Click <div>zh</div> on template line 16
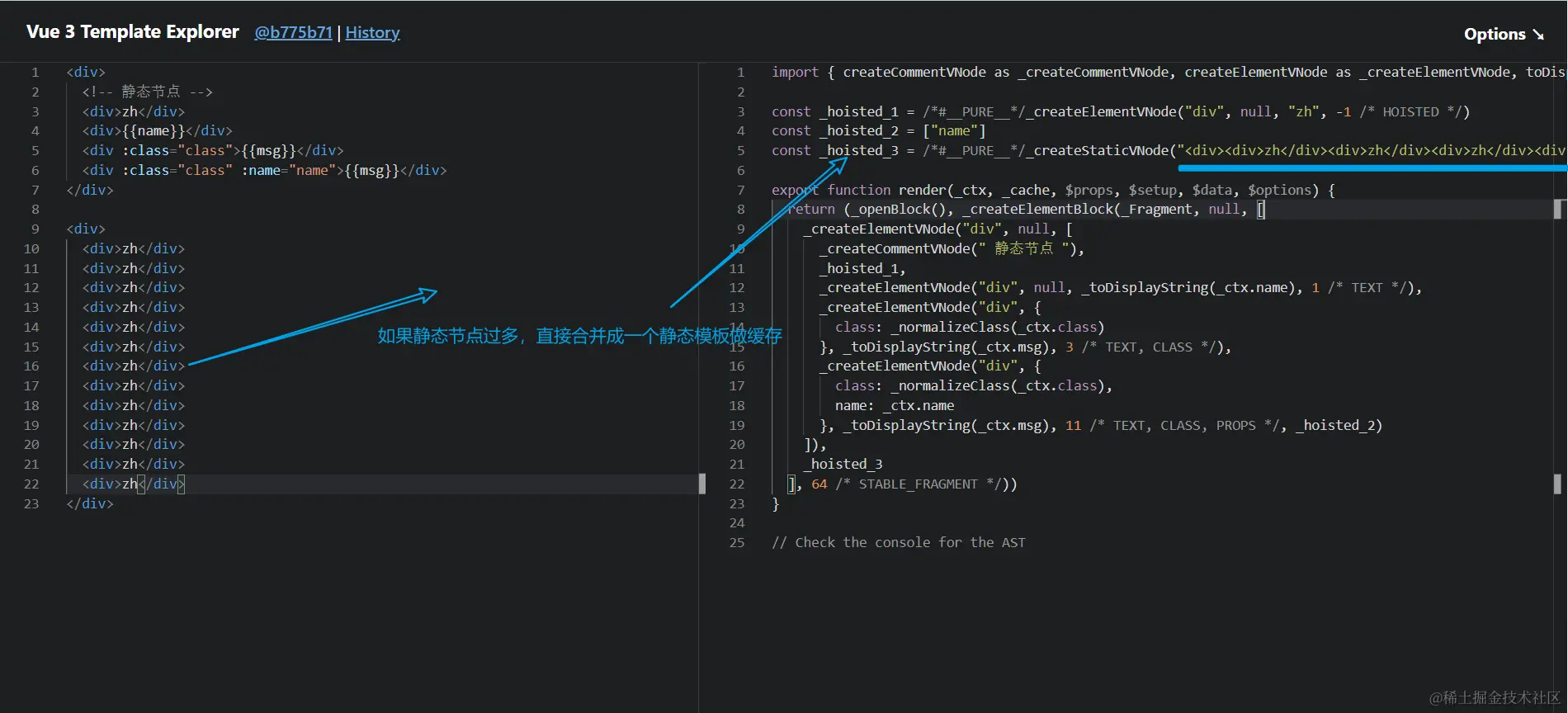The width and height of the screenshot is (1568, 713). (x=134, y=366)
